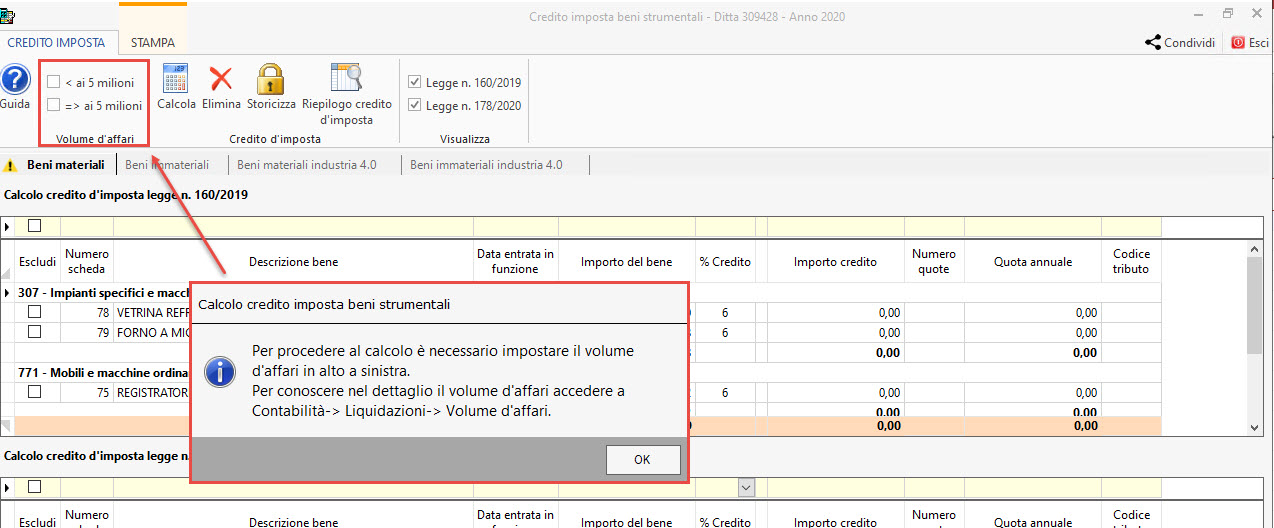This screenshot has width=1274, height=528.
Task: Click the Numero quote cell of scheda 78
Action: coord(934,312)
